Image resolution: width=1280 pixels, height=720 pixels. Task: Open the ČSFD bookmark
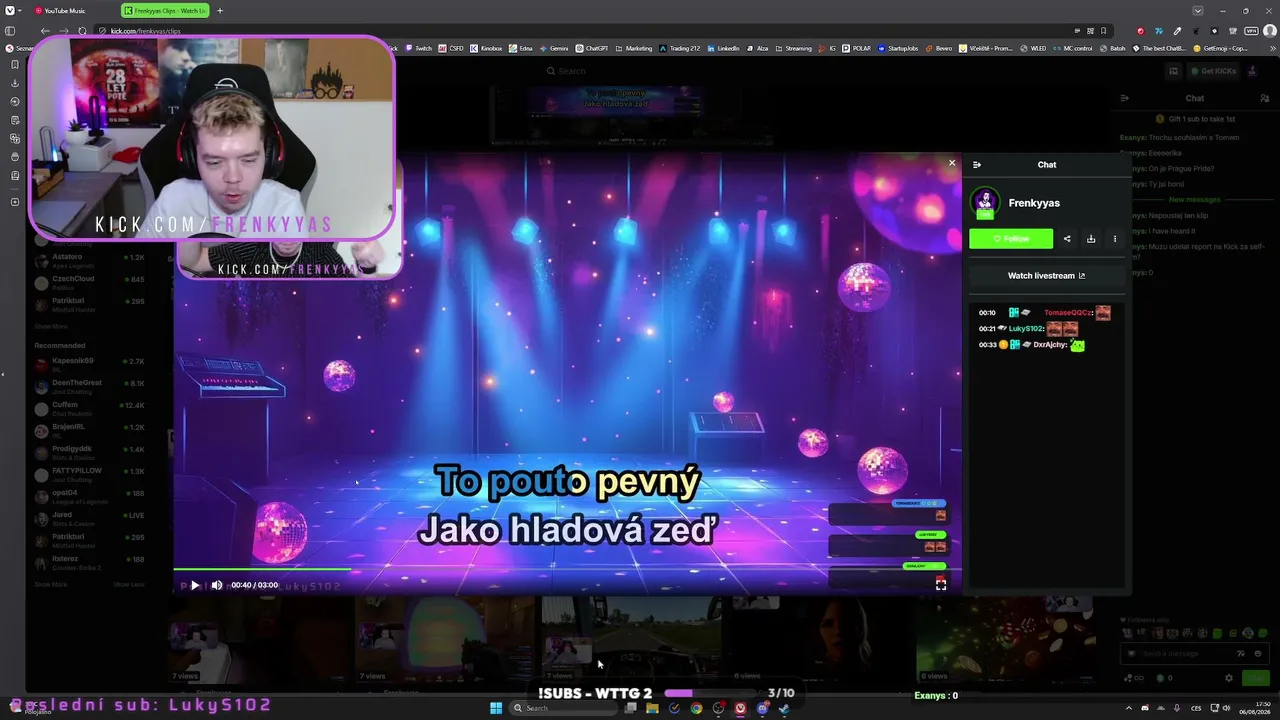[453, 48]
